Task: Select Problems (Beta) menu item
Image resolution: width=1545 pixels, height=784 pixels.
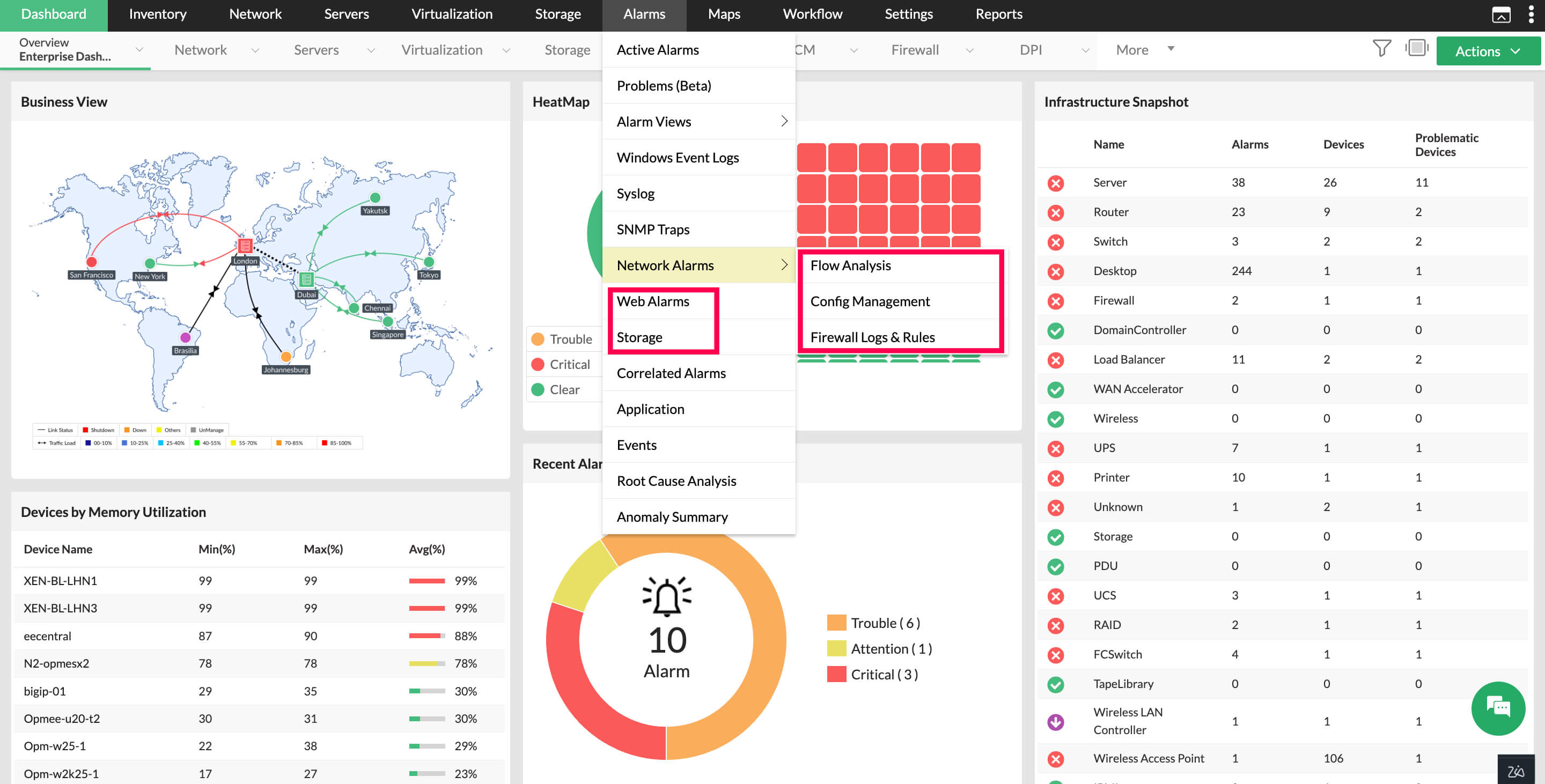Action: 698,86
